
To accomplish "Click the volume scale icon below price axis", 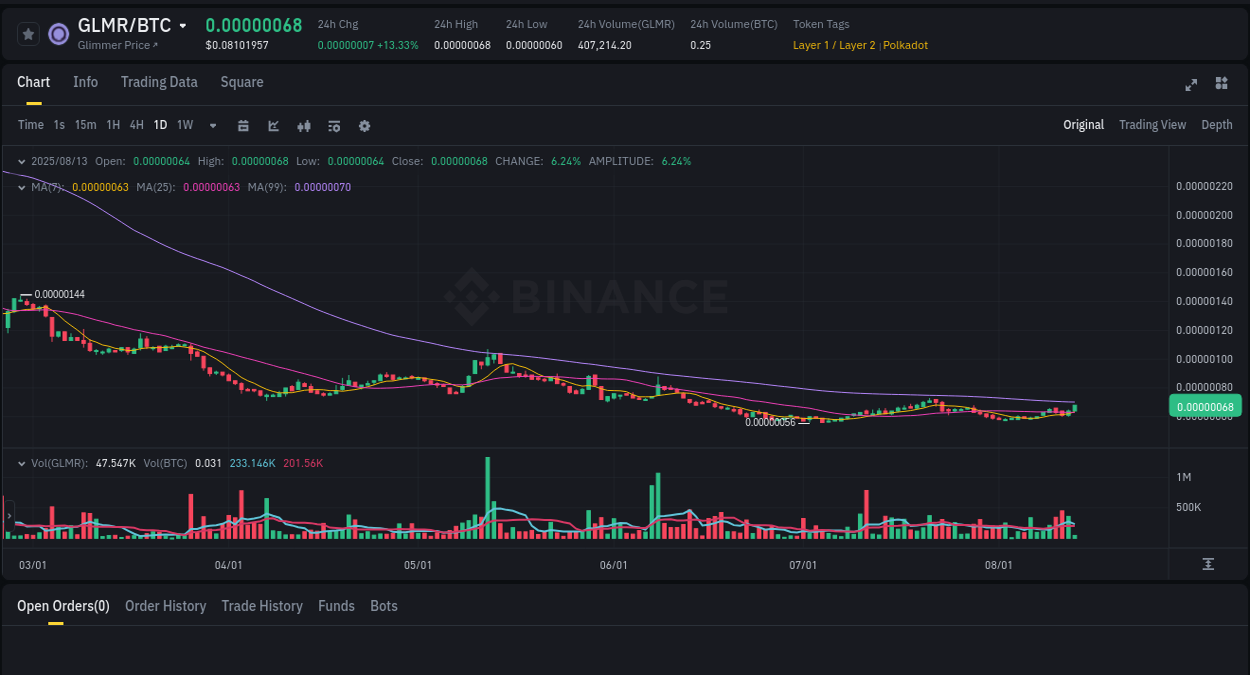I will pos(1207,564).
